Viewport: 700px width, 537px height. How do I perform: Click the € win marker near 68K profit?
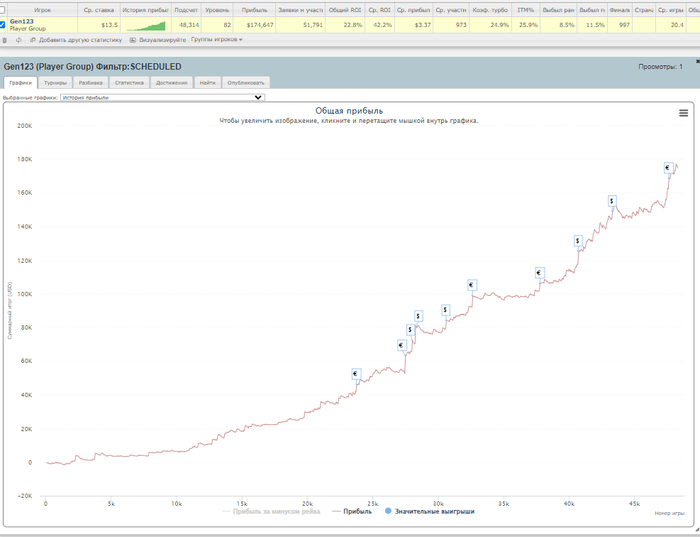pyautogui.click(x=402, y=346)
